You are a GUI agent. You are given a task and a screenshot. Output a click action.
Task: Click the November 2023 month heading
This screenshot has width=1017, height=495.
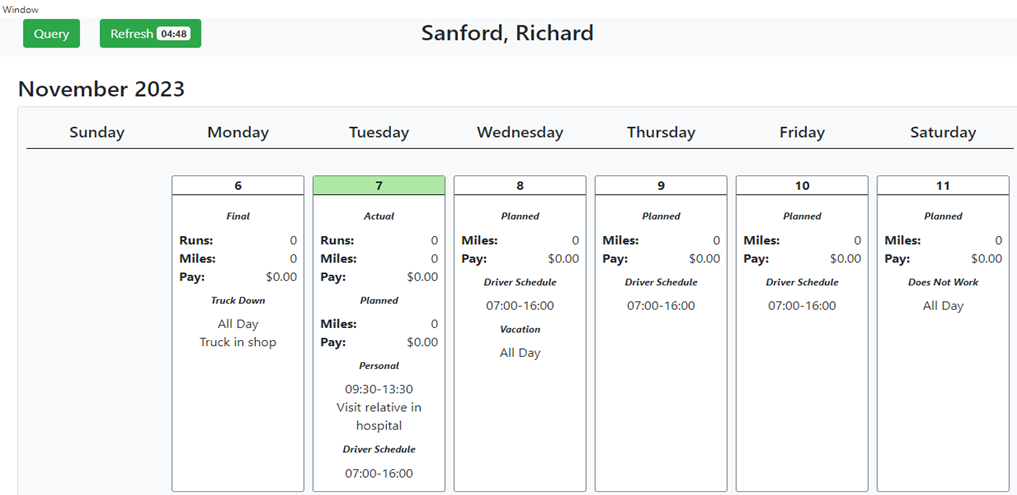point(101,89)
